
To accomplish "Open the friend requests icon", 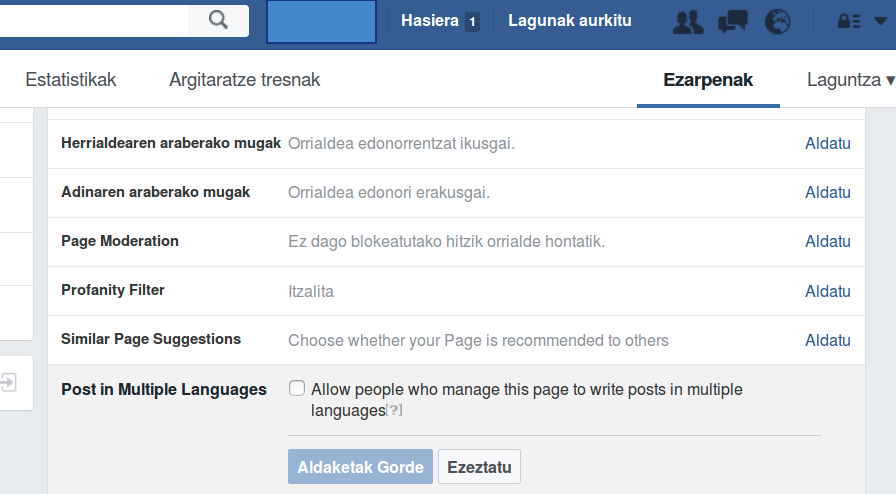I will pyautogui.click(x=688, y=21).
